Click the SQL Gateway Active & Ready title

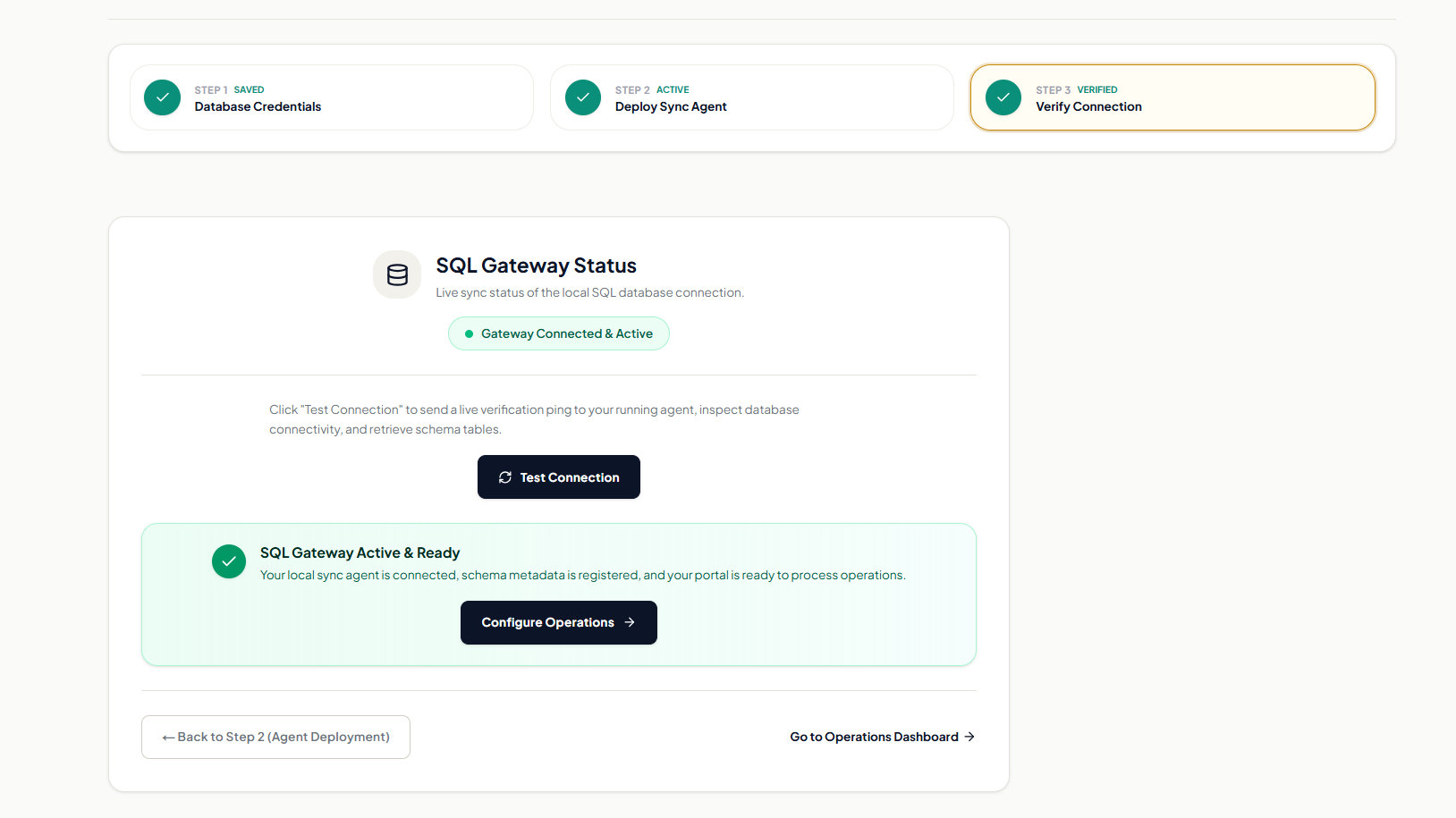point(360,552)
